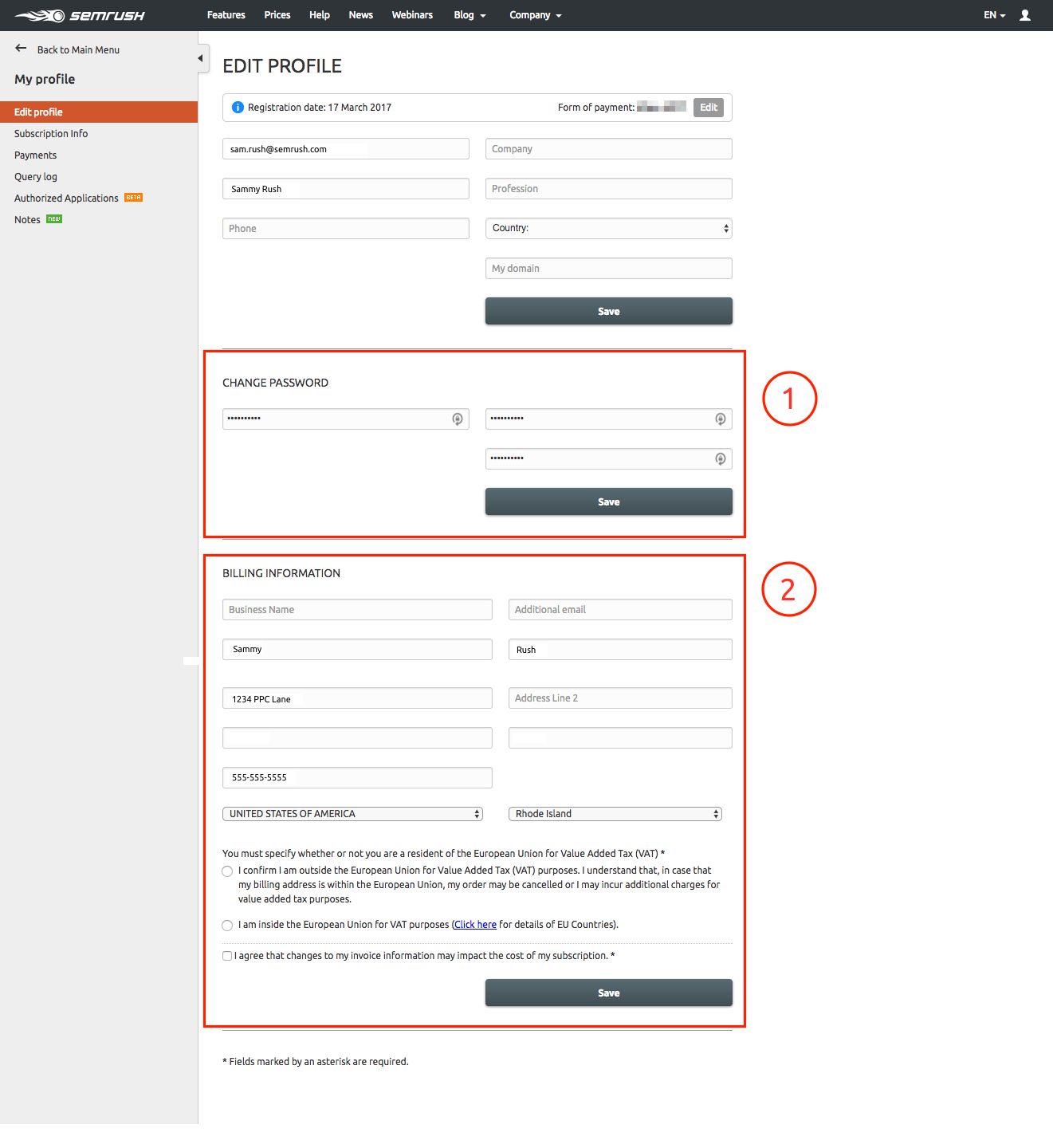Screen dimensions: 1053x1148
Task: Open Query log in sidebar
Action: point(36,177)
